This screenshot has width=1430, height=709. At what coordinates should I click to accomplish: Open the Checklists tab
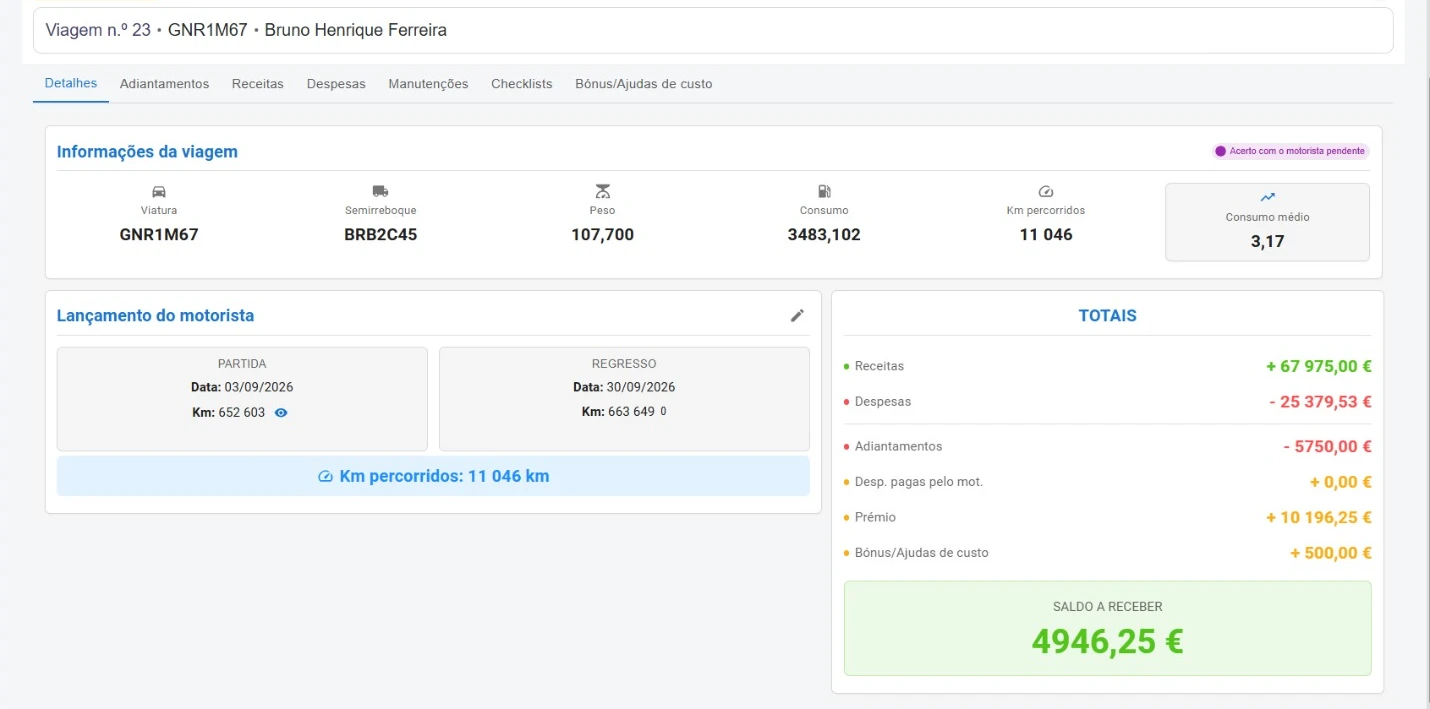522,84
